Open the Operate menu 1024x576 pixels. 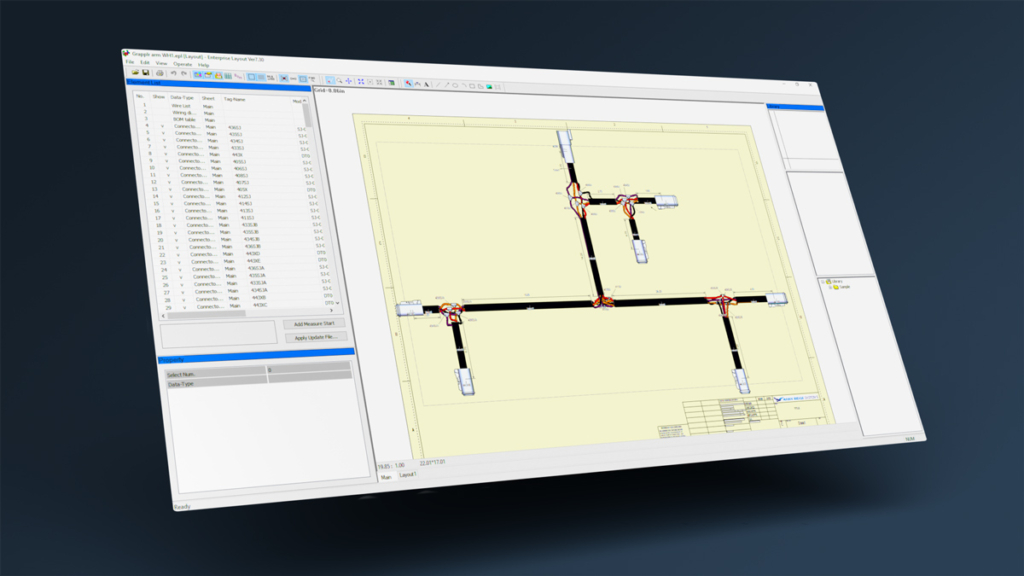(x=181, y=64)
